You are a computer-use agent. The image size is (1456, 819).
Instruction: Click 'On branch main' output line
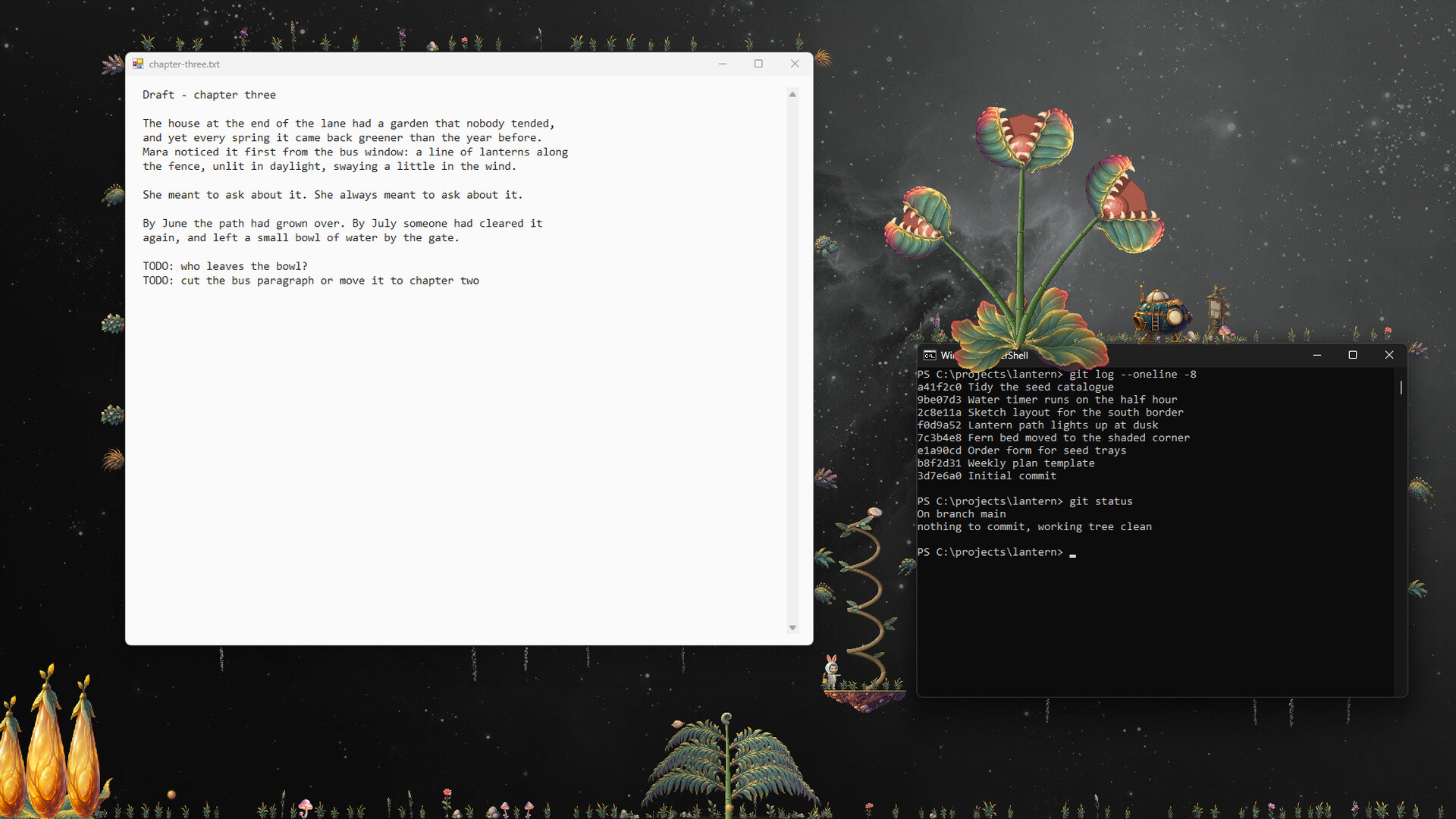pyautogui.click(x=962, y=514)
